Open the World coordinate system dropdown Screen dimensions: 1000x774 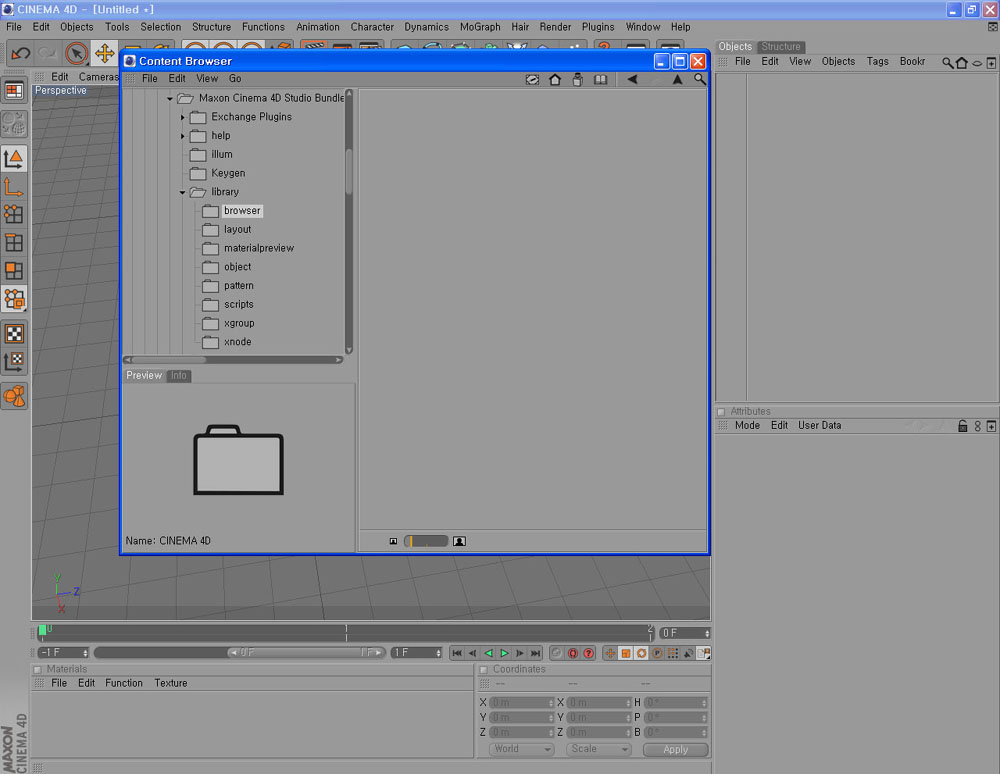(x=522, y=749)
